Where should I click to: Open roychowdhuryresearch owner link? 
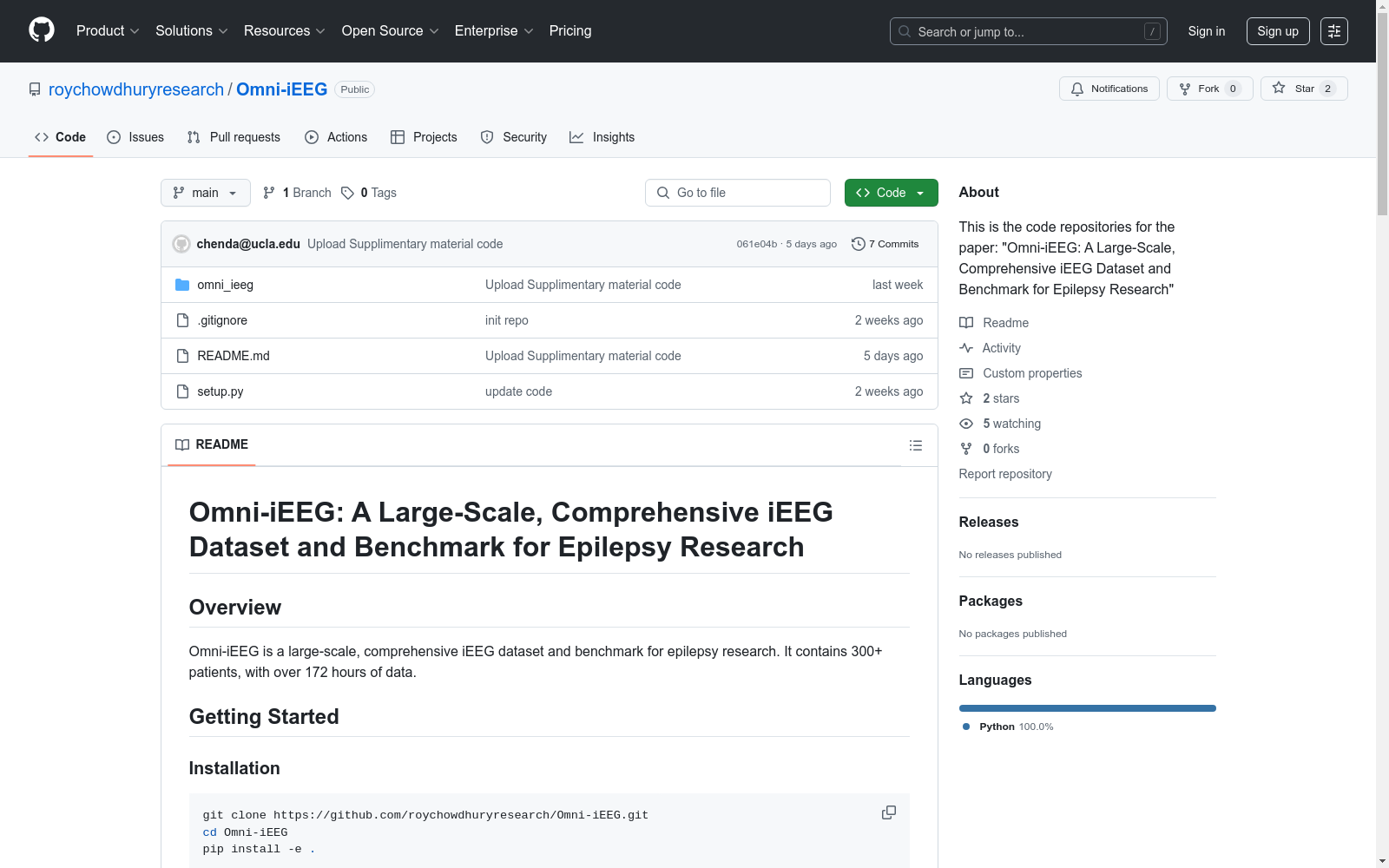click(136, 89)
